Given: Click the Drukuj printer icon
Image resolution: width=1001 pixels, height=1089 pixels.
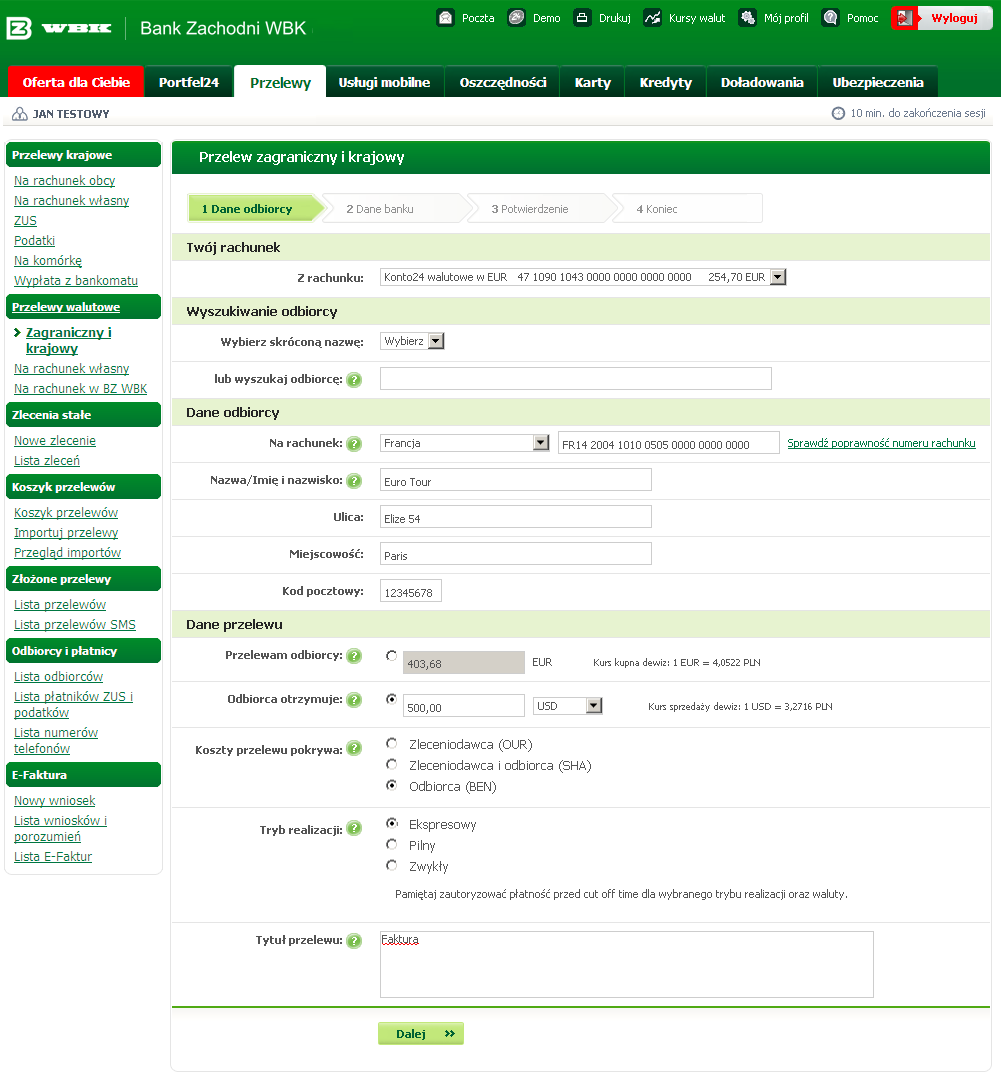Looking at the screenshot, I should [x=582, y=17].
